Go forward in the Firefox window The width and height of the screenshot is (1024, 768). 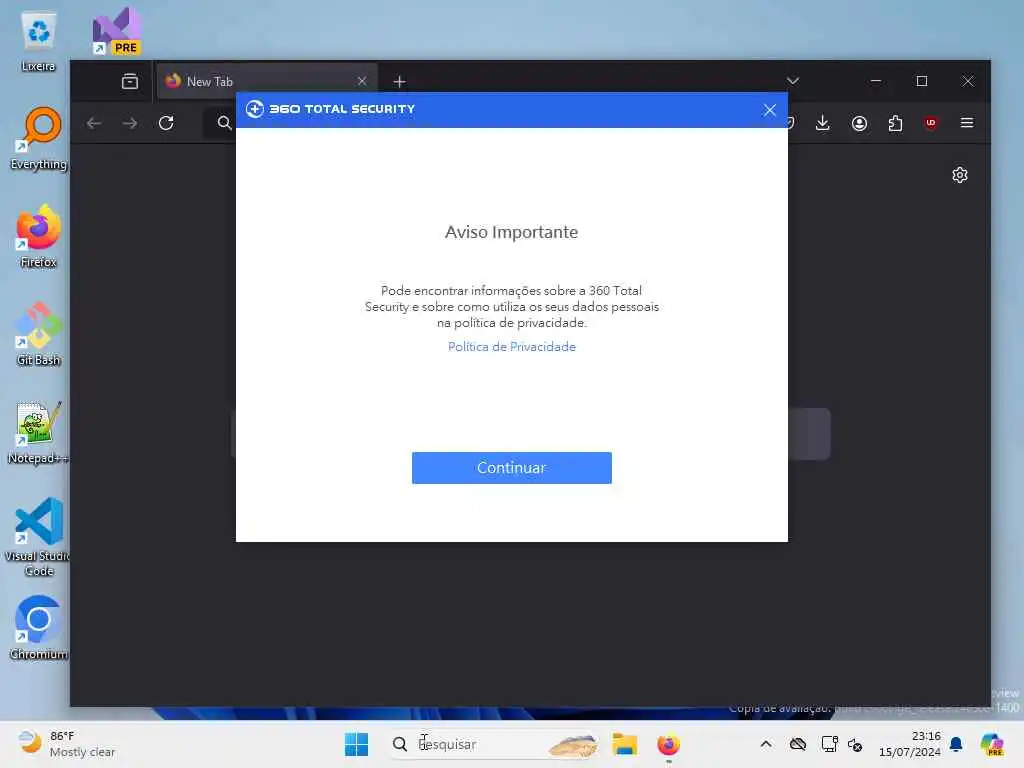(x=130, y=123)
